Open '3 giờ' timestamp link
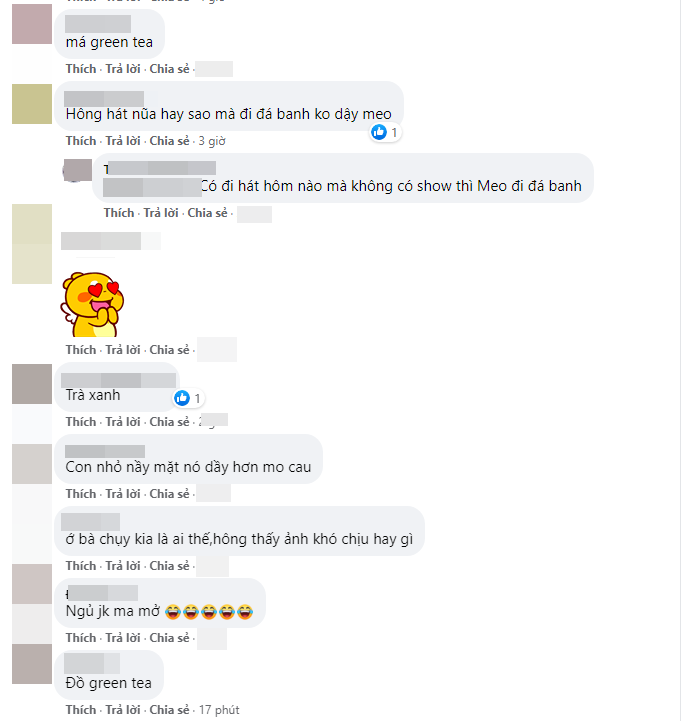This screenshot has height=721, width=681. 212,141
